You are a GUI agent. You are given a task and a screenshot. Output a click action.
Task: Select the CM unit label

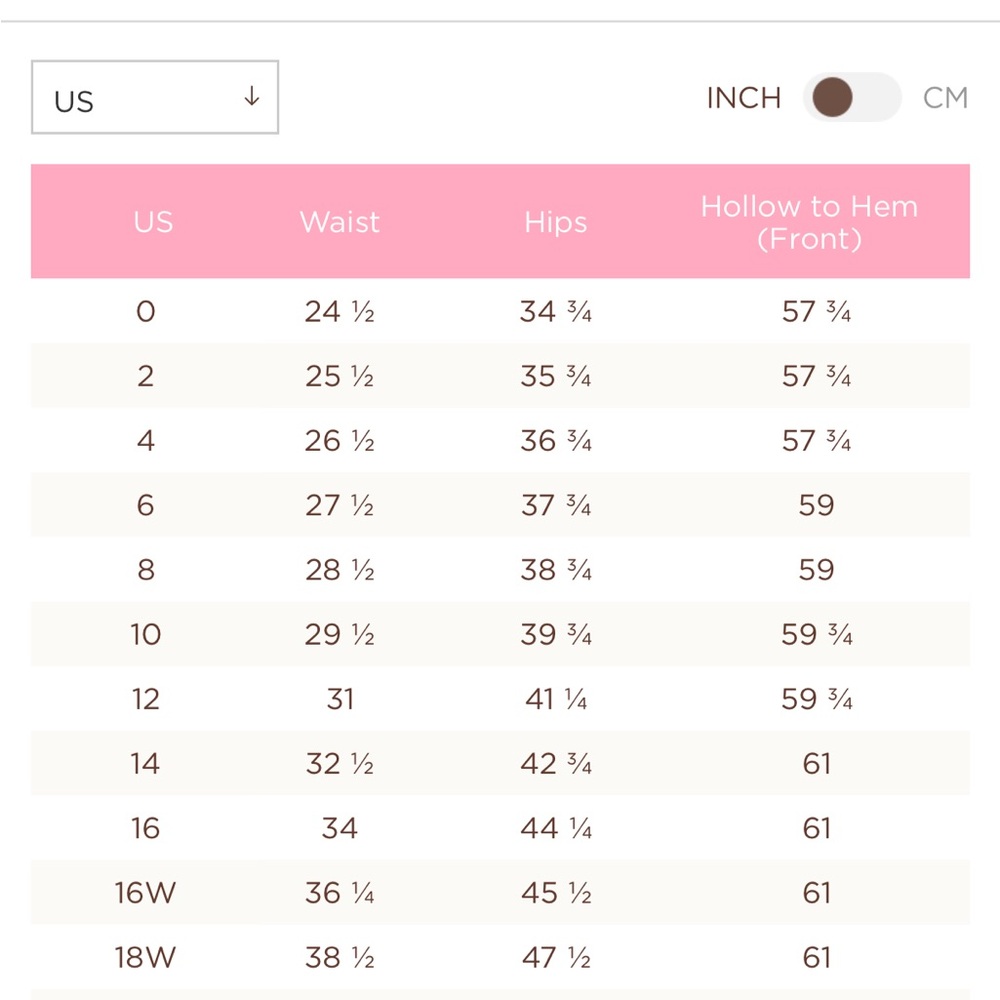945,98
